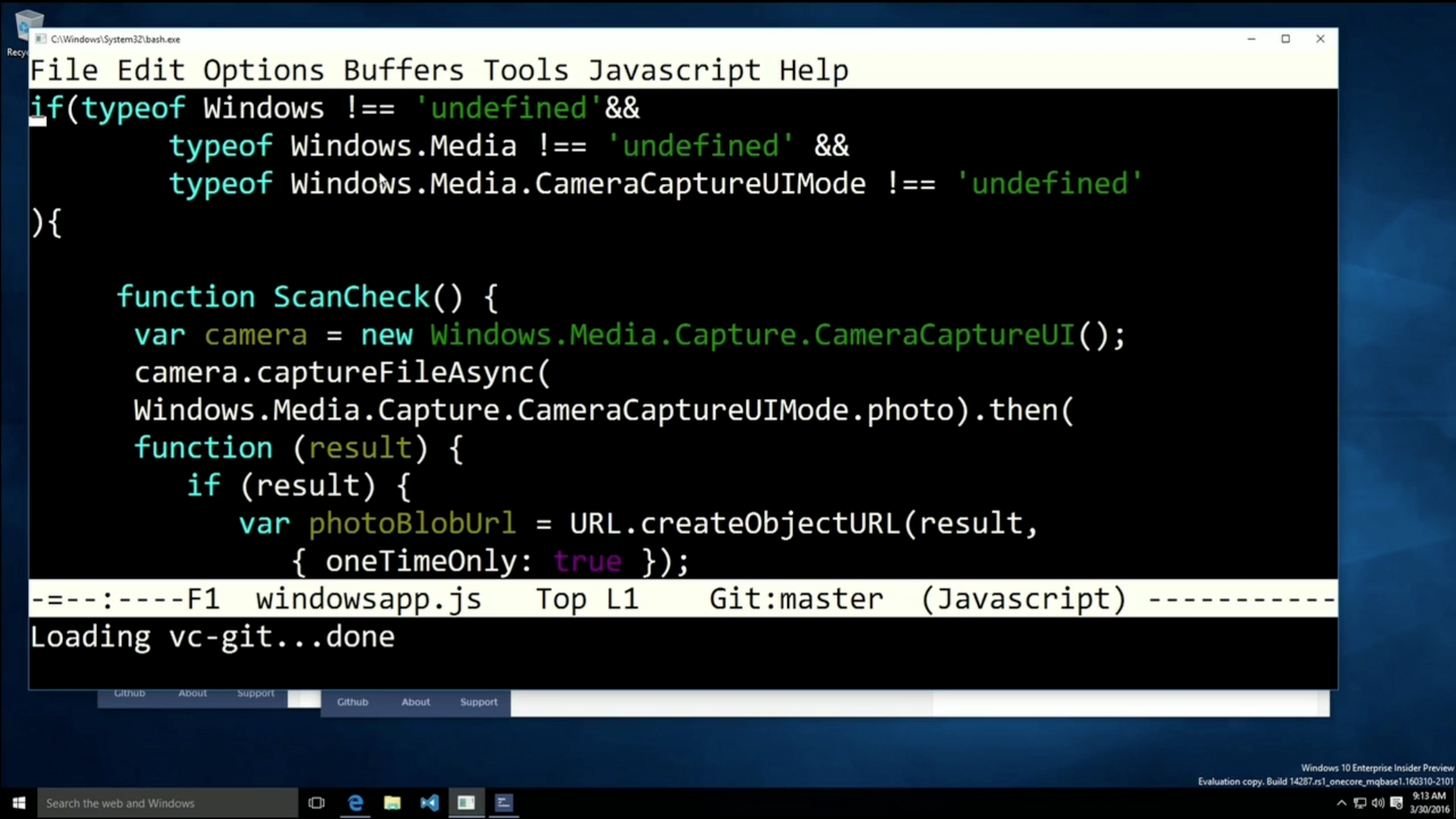The width and height of the screenshot is (1456, 819).
Task: Click the bash.exe window title bar icon
Action: [x=41, y=39]
